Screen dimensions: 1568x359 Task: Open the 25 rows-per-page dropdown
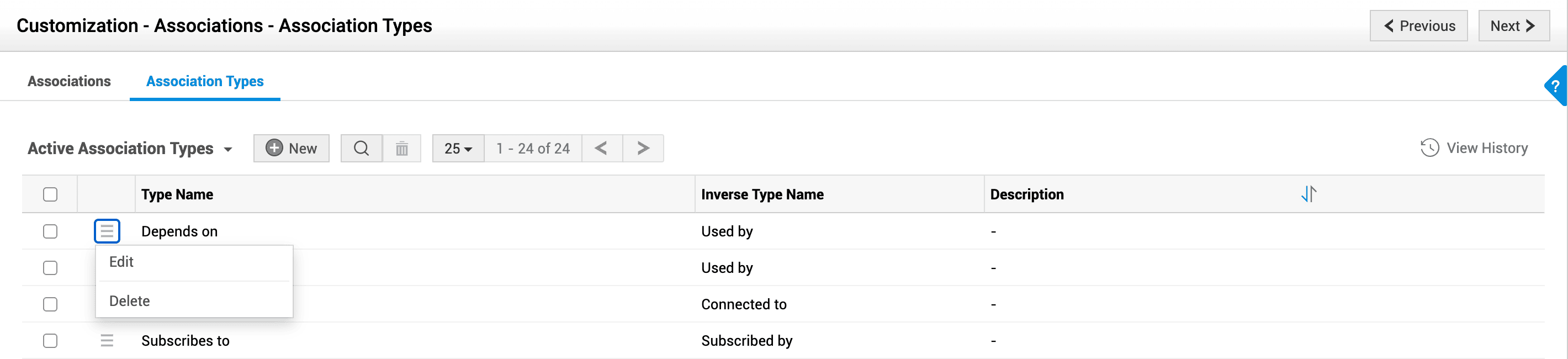[x=458, y=149]
